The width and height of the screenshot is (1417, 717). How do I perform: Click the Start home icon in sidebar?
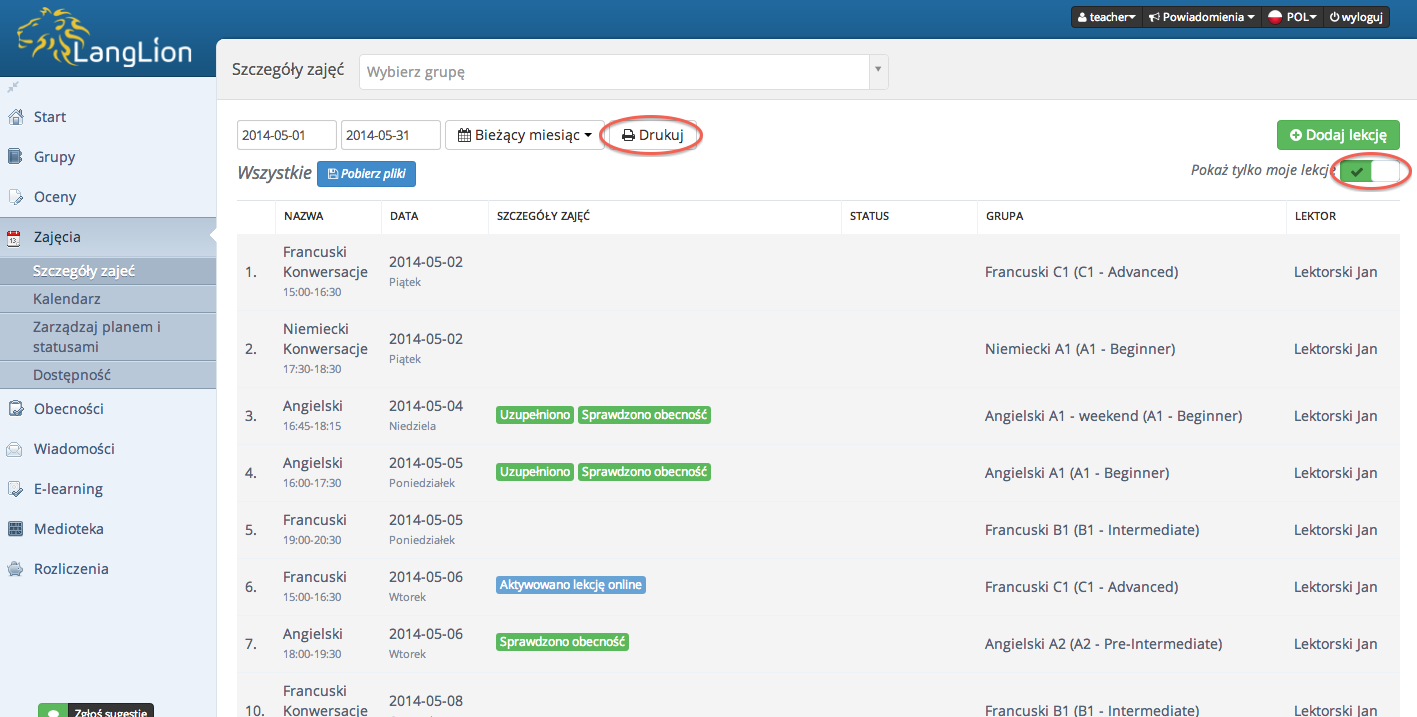click(x=15, y=117)
